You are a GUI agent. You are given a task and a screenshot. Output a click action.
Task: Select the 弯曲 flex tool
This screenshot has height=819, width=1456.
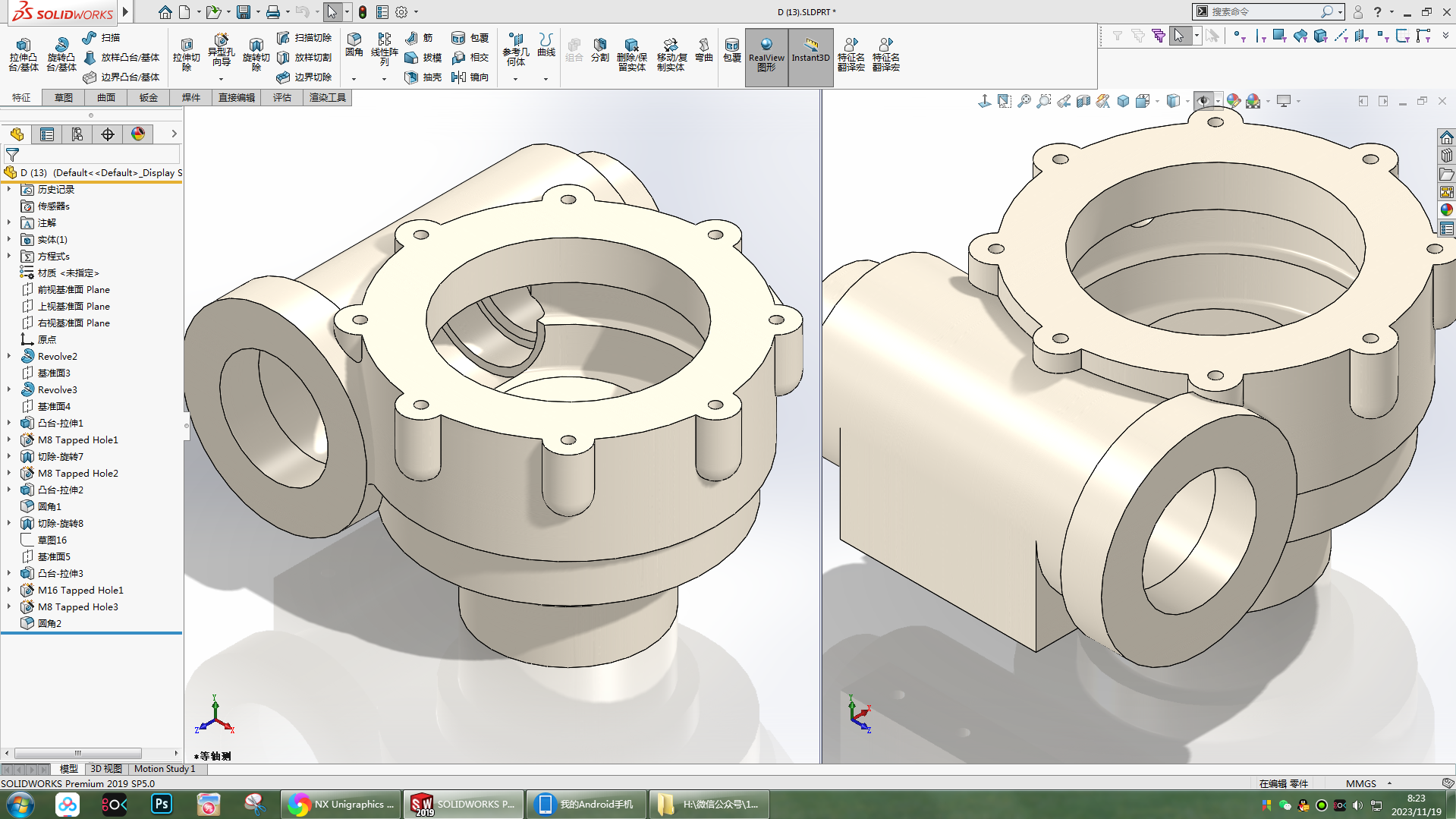tap(704, 49)
